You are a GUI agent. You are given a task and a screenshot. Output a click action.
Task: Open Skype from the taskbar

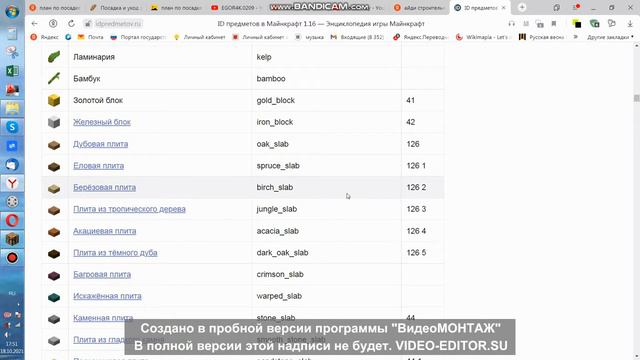coord(12,127)
